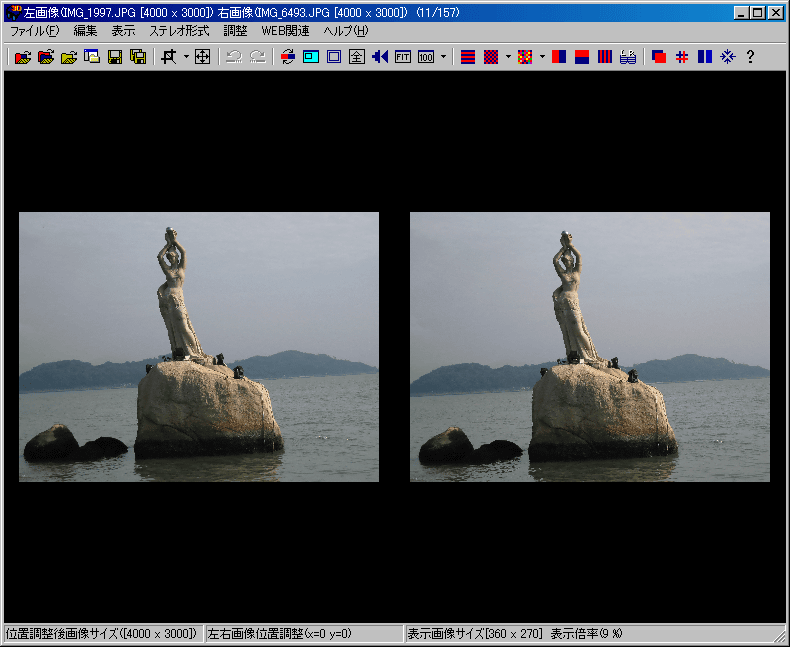Open the ヘルプ(H) menu
The height and width of the screenshot is (647, 790).
tap(346, 31)
